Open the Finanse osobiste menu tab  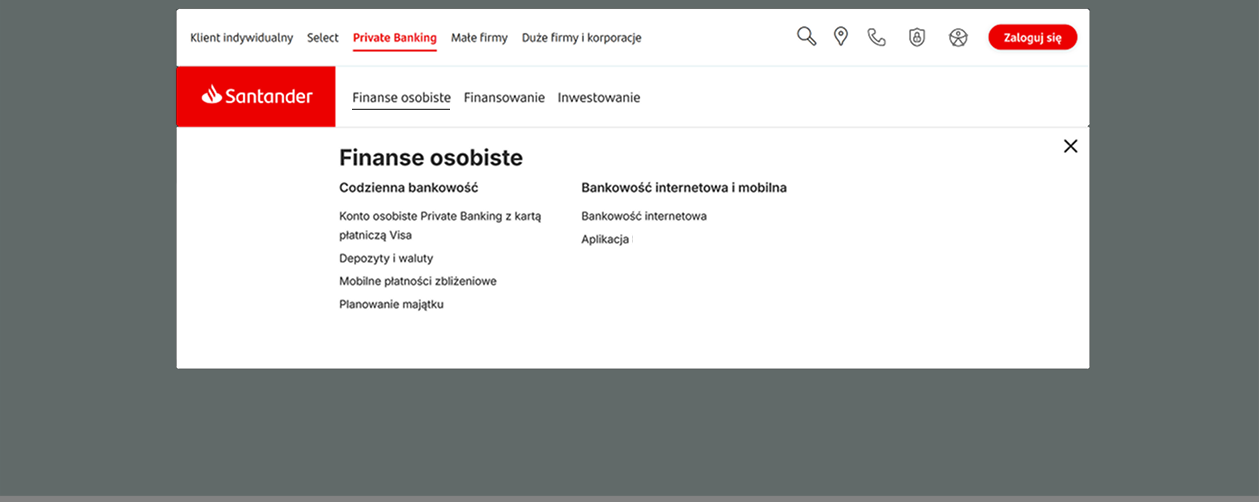click(401, 98)
